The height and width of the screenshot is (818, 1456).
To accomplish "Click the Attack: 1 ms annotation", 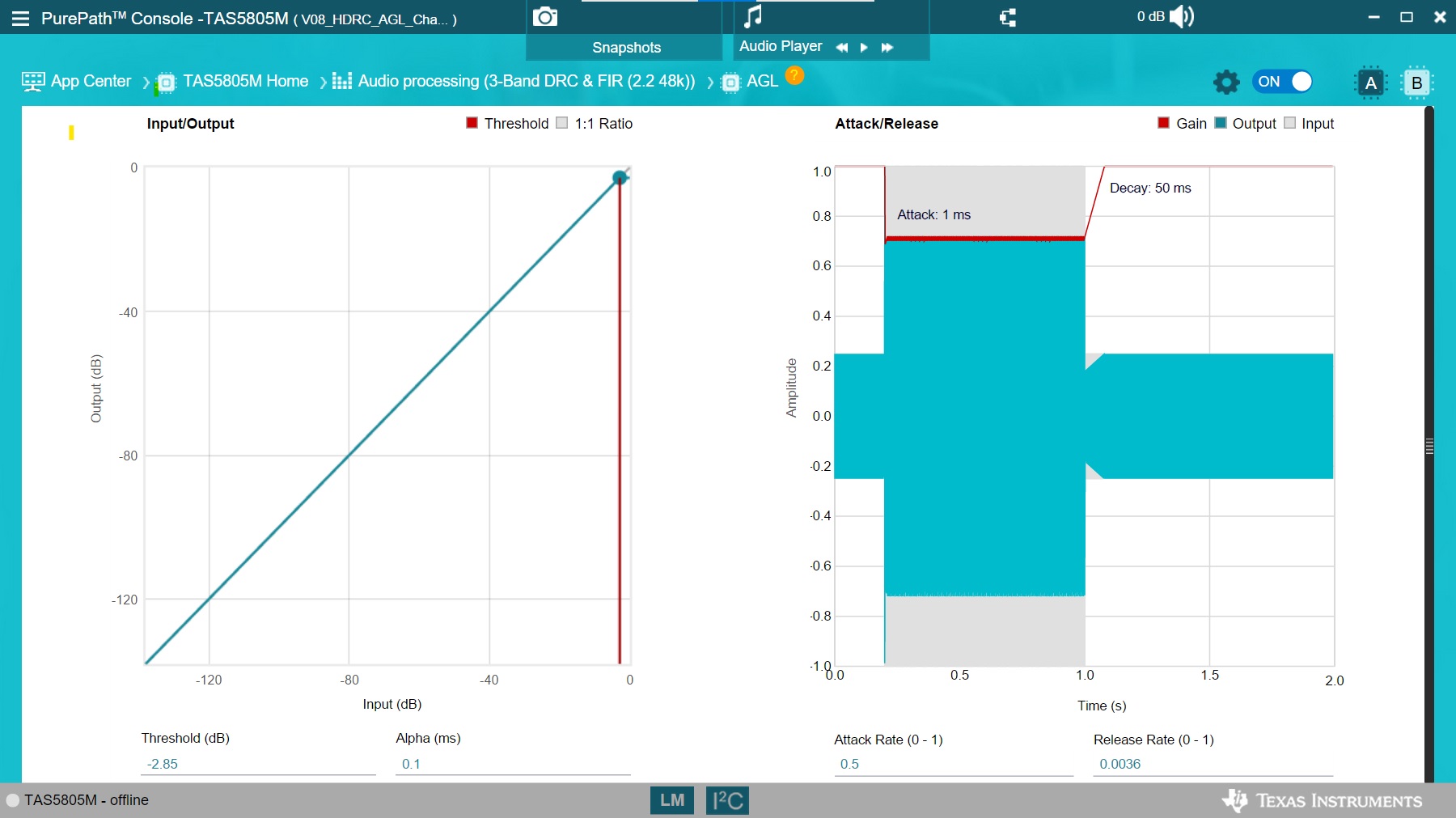I will coord(933,214).
